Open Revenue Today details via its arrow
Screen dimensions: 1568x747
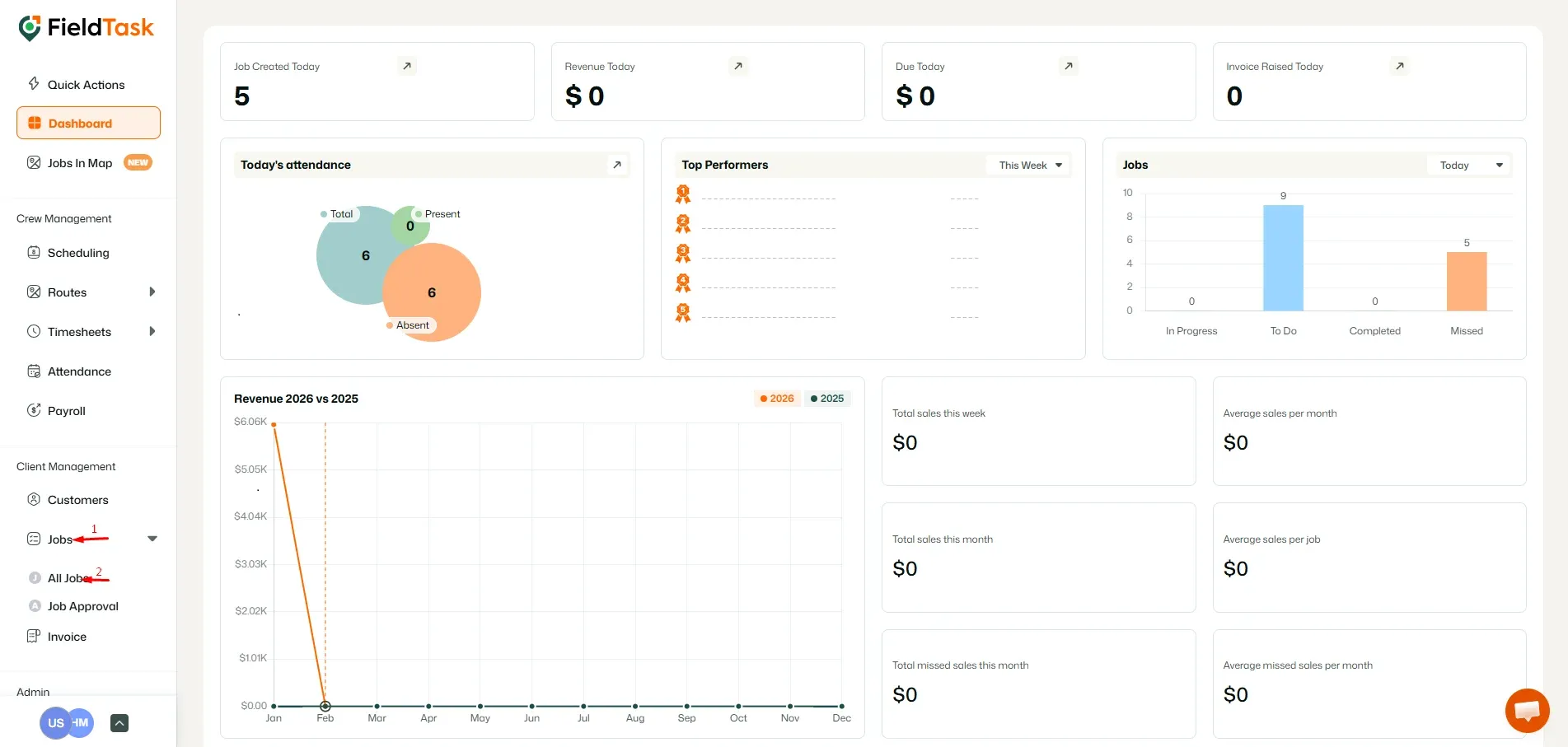pyautogui.click(x=739, y=66)
